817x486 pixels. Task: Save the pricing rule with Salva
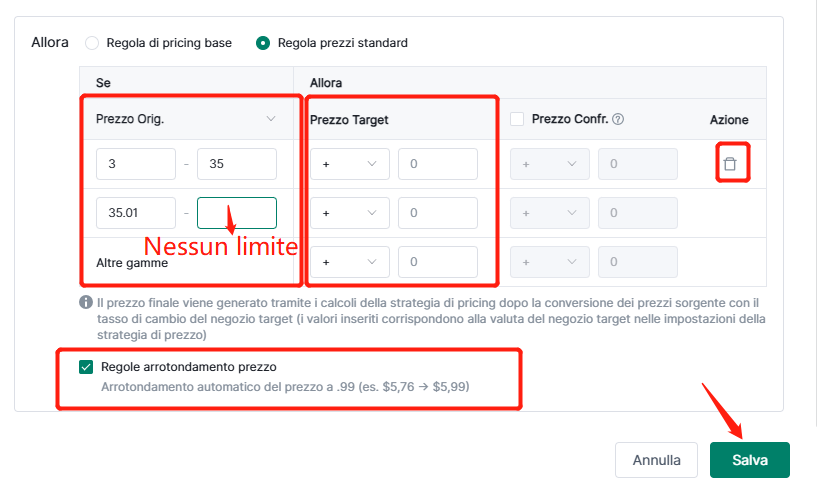pyautogui.click(x=750, y=460)
